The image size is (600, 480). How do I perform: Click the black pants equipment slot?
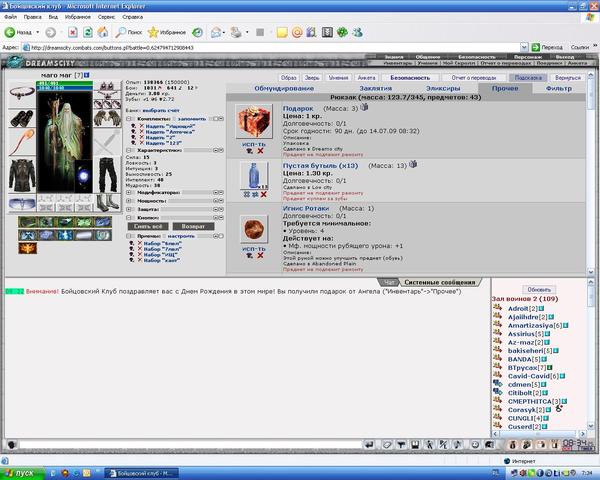(x=108, y=175)
